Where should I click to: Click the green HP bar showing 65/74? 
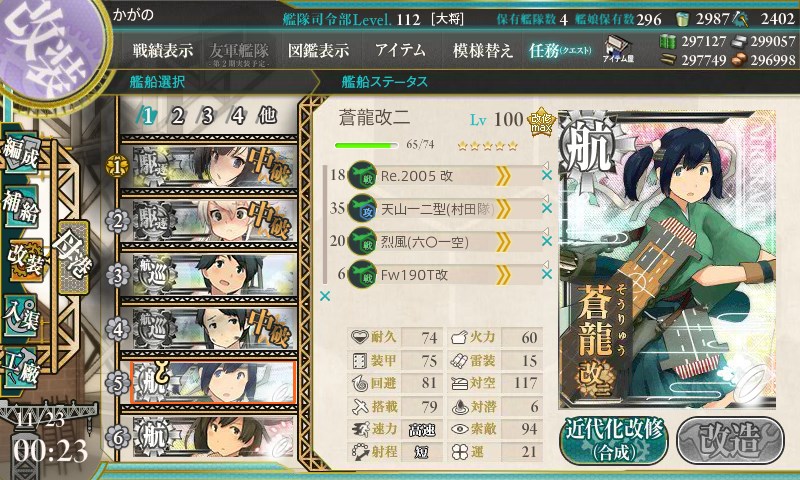366,145
